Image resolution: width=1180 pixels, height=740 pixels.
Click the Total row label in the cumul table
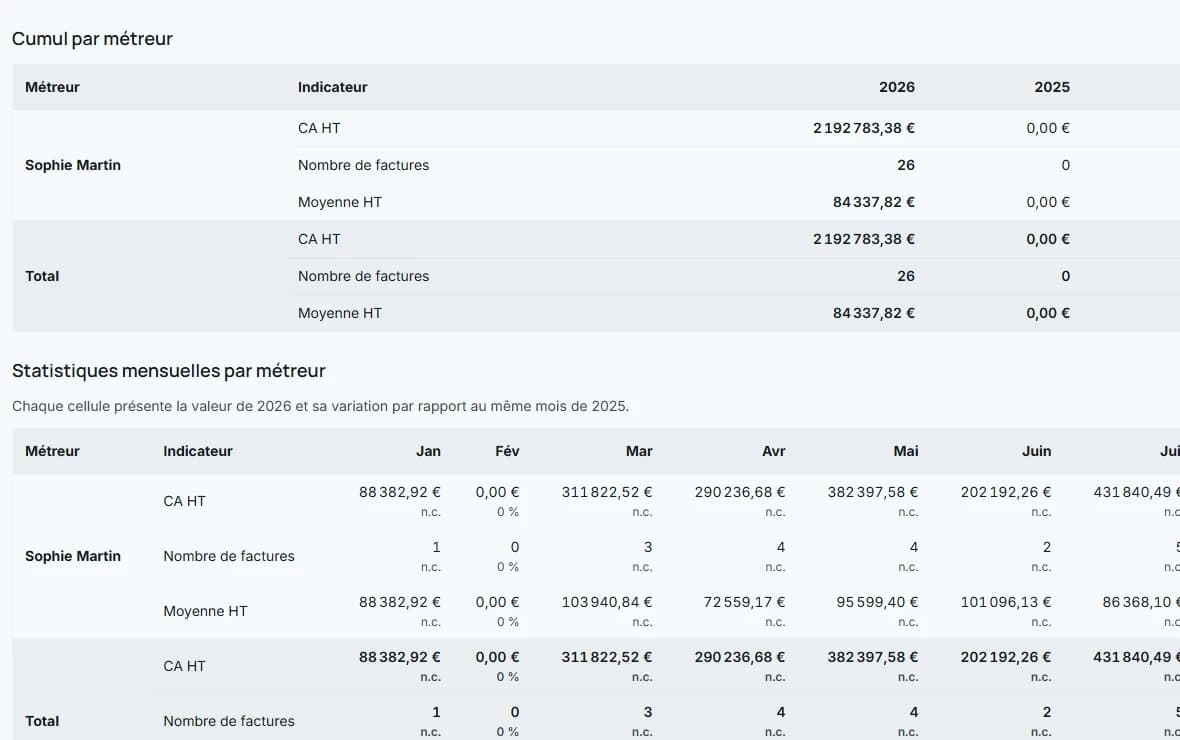coord(42,276)
